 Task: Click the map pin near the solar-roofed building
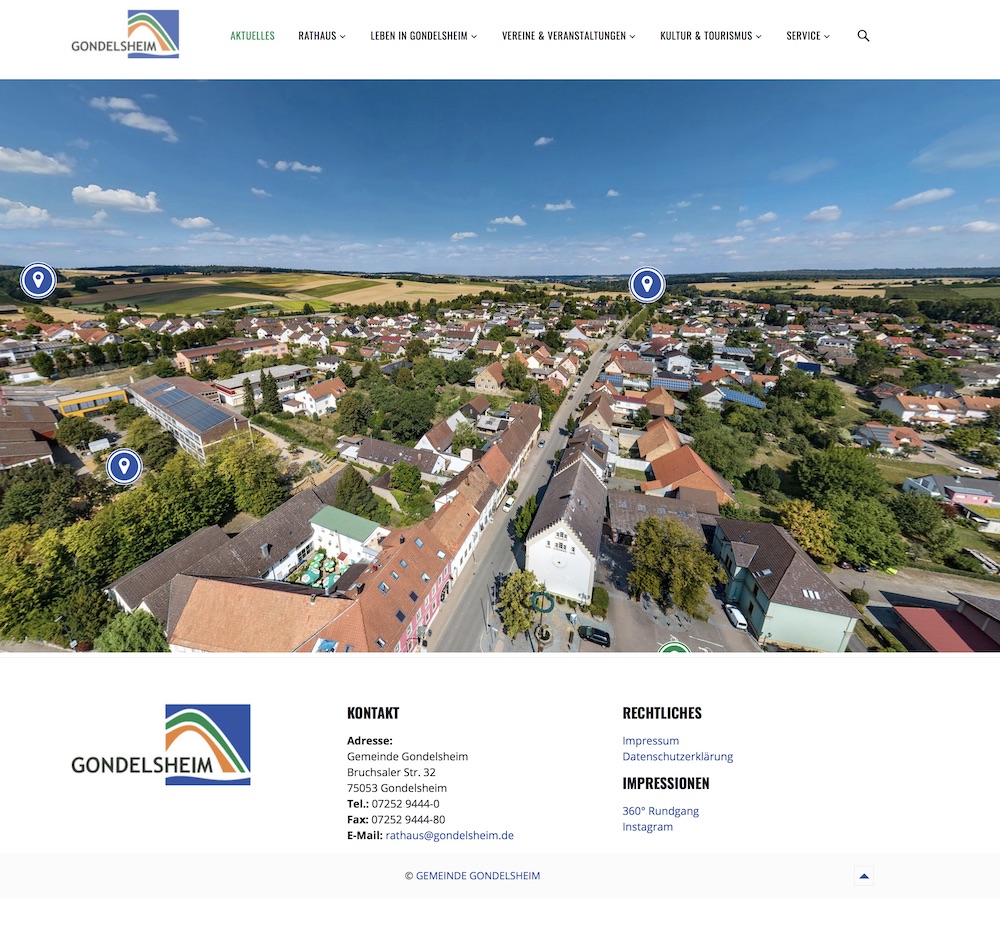(x=124, y=466)
